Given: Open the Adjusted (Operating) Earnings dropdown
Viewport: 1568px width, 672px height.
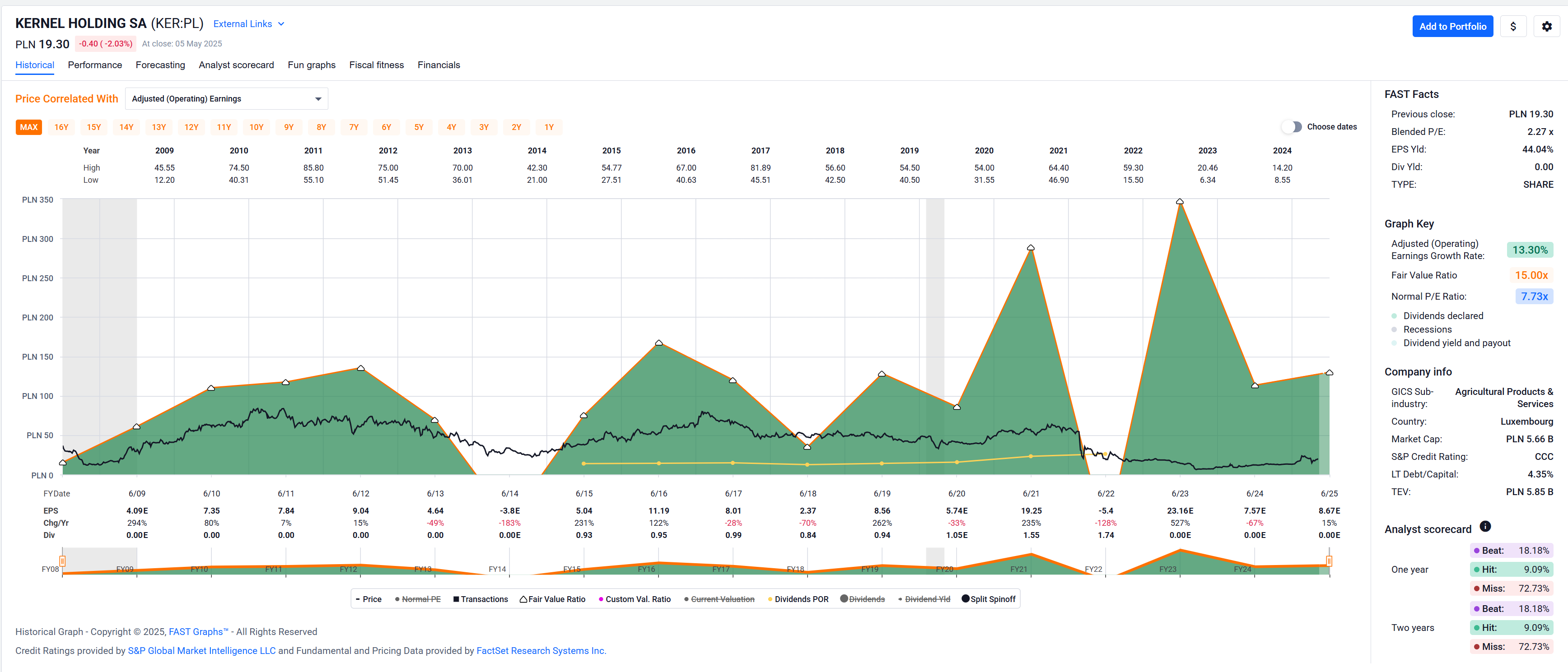Looking at the screenshot, I should (226, 98).
